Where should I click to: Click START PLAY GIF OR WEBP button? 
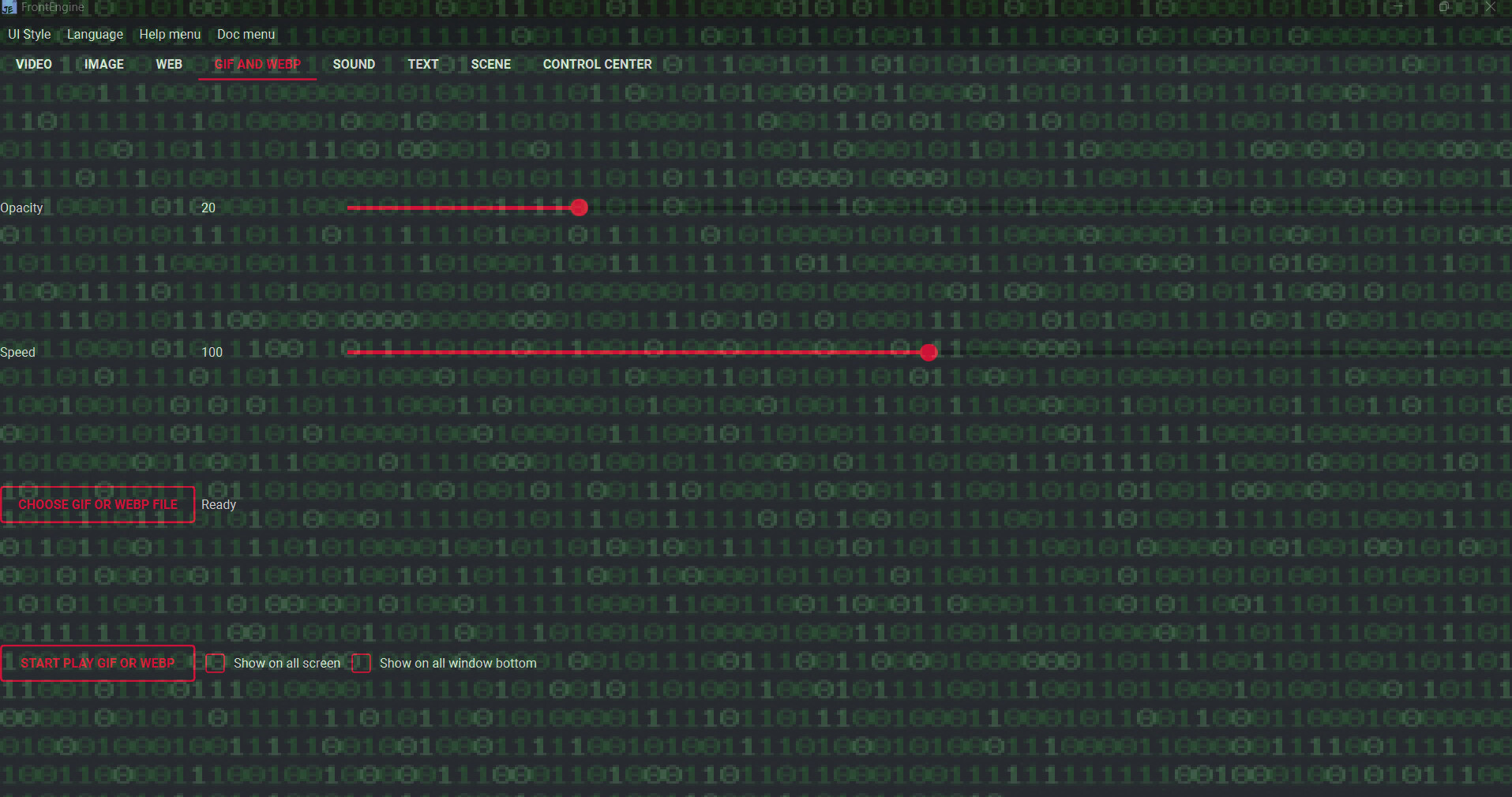(98, 663)
